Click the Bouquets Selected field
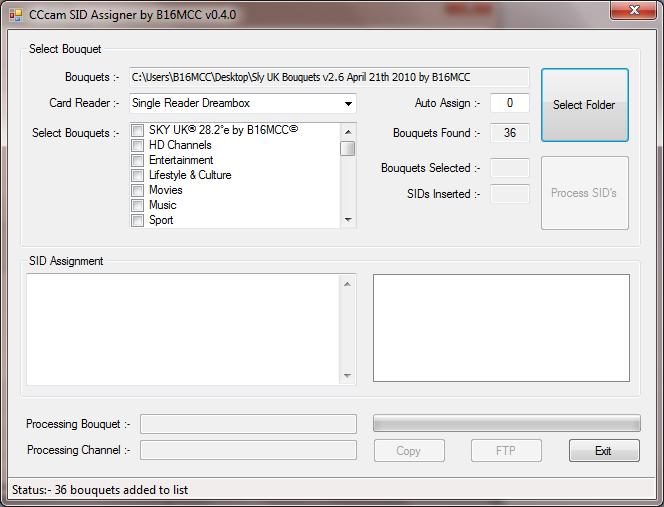 coord(509,168)
